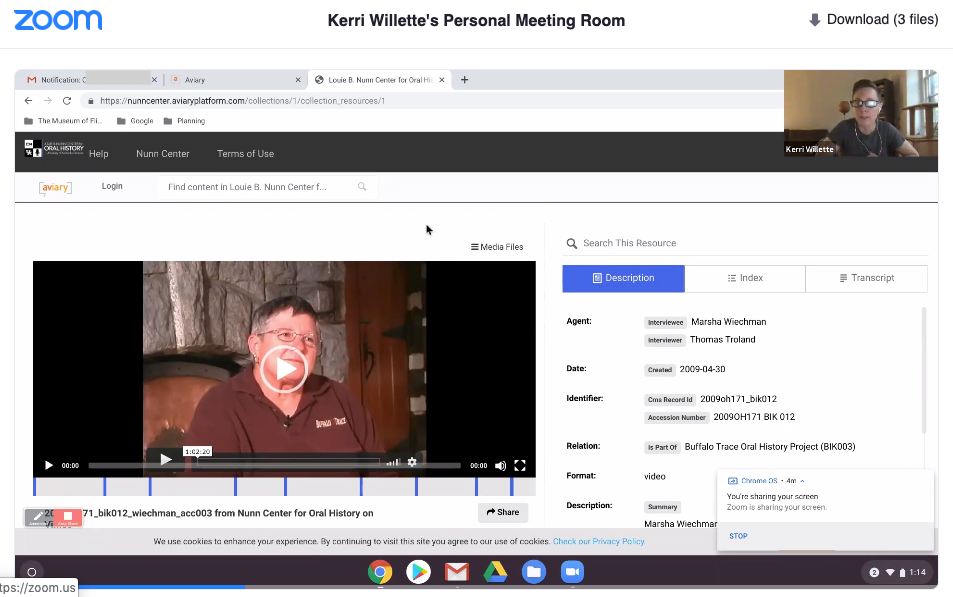The image size is (953, 597).
Task: Click the Login link
Action: (112, 186)
